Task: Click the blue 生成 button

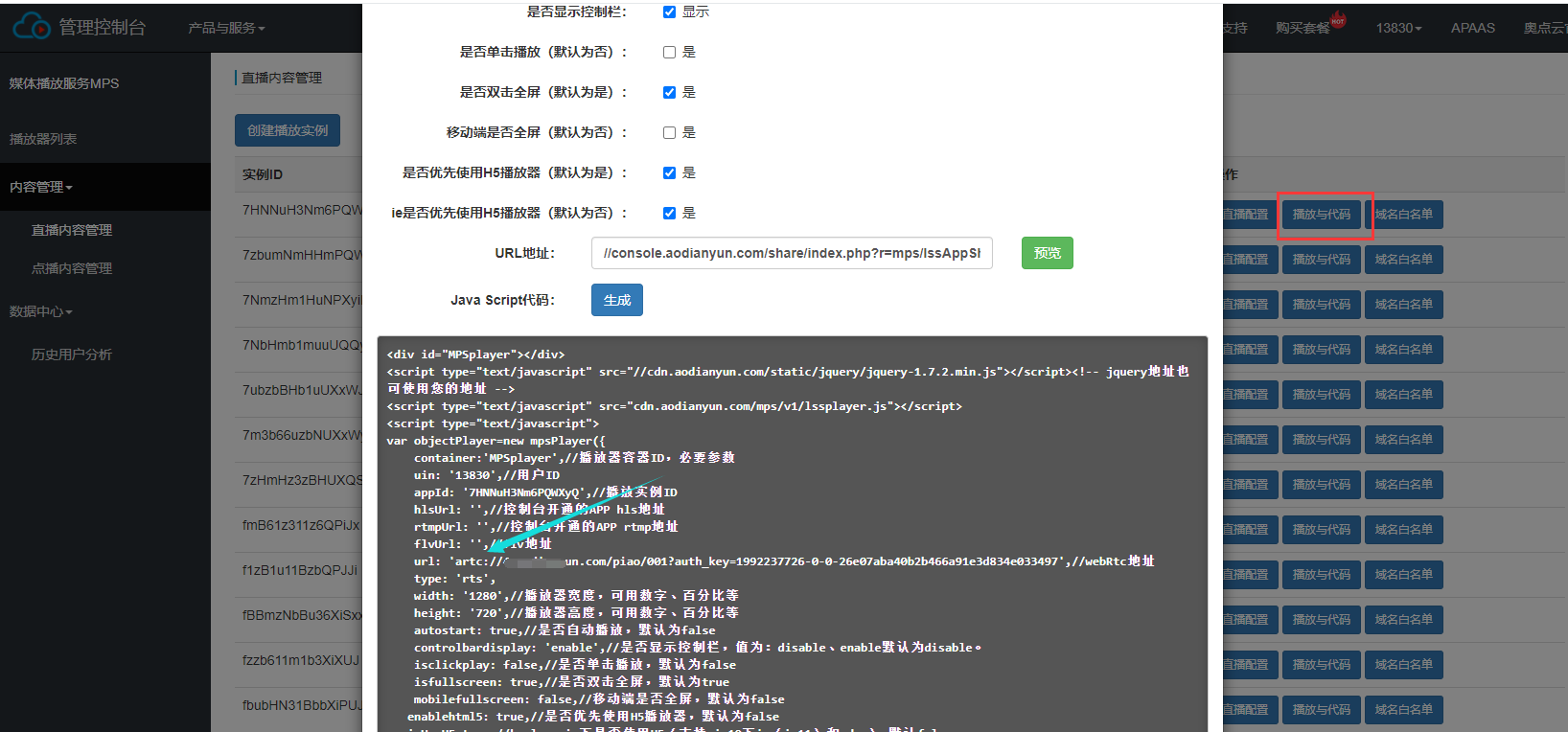Action: tap(617, 300)
